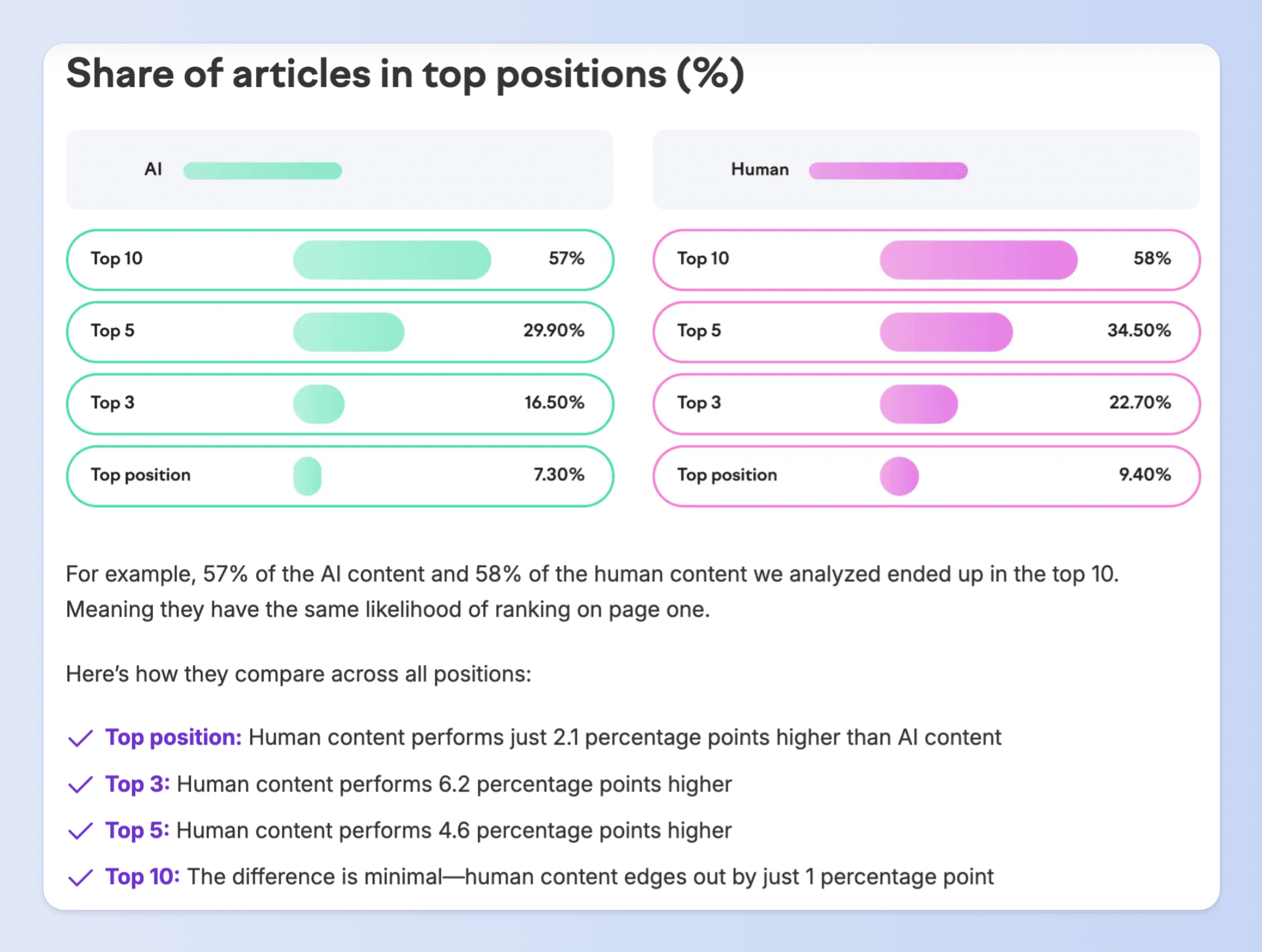Click the pink Human legend swatch
The height and width of the screenshot is (952, 1262).
point(888,171)
